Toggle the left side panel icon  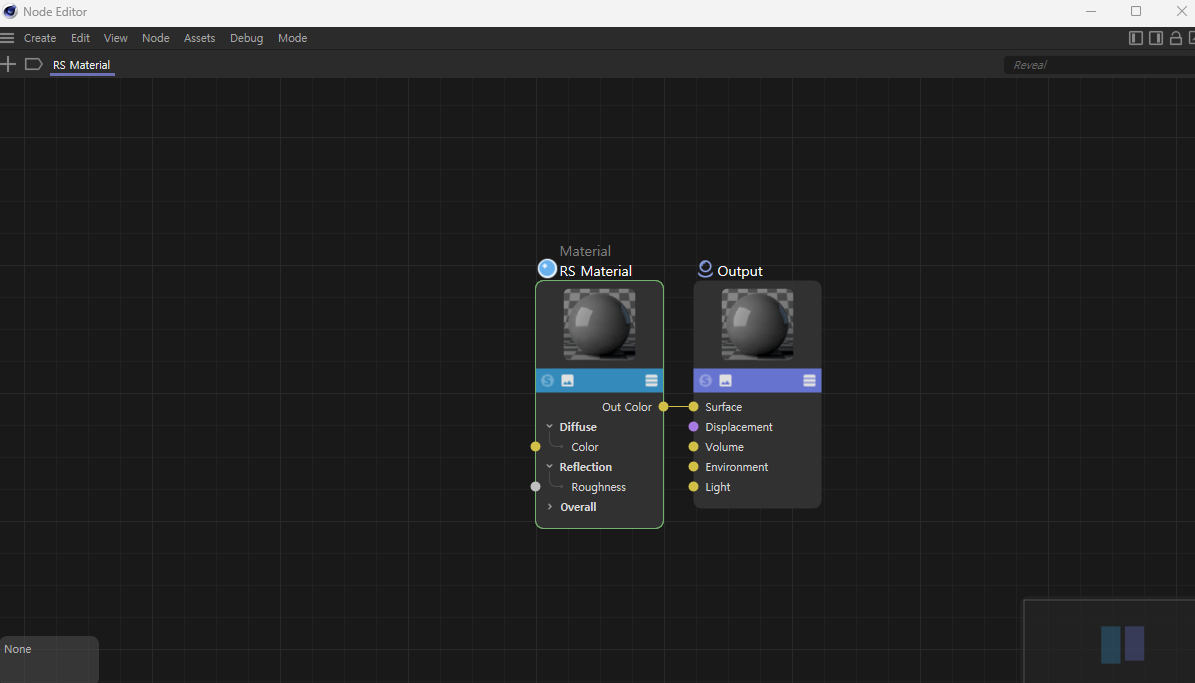[x=1136, y=38]
